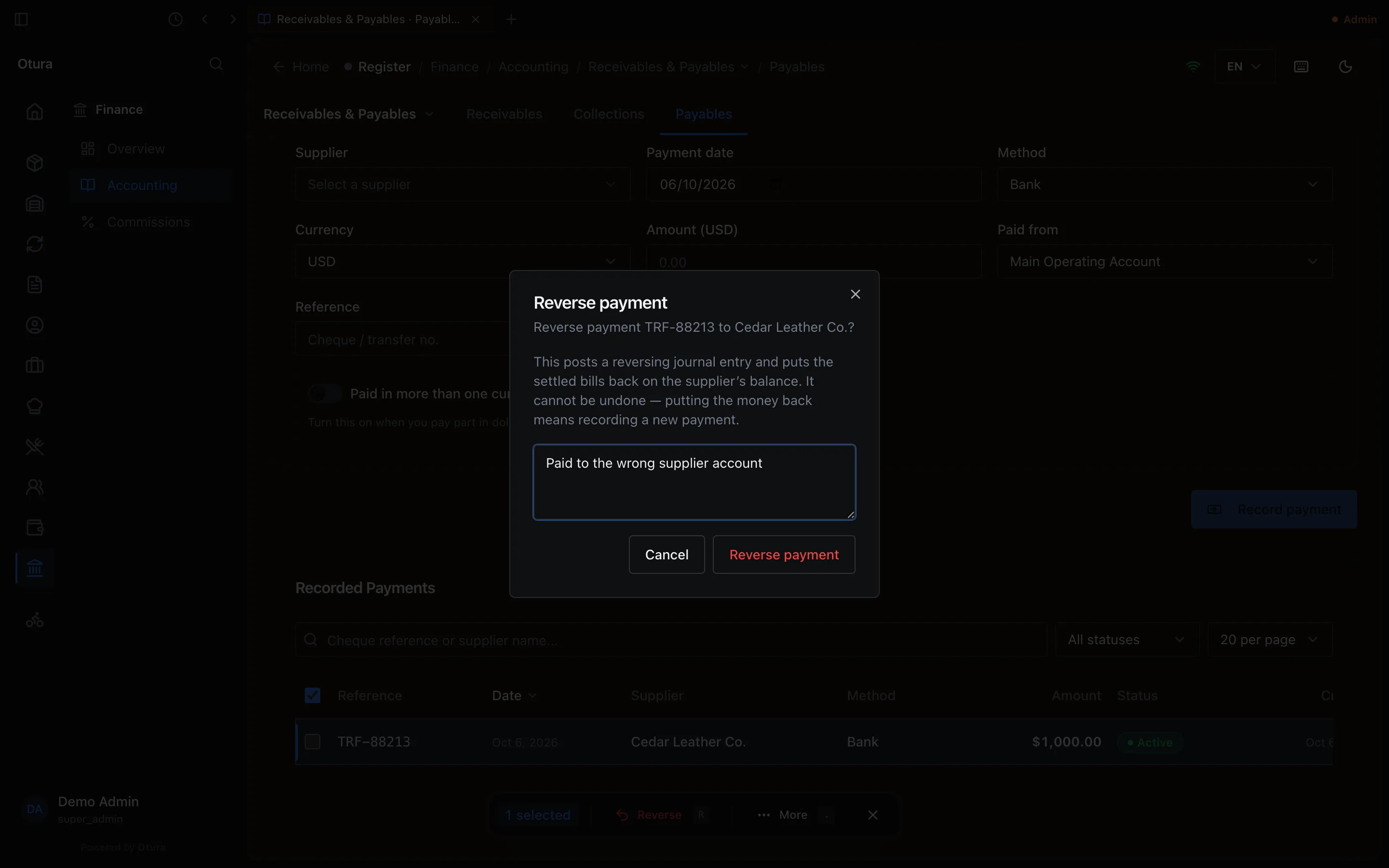Viewport: 1389px width, 868px height.
Task: Open Commissions in Finance menu
Action: pyautogui.click(x=150, y=222)
